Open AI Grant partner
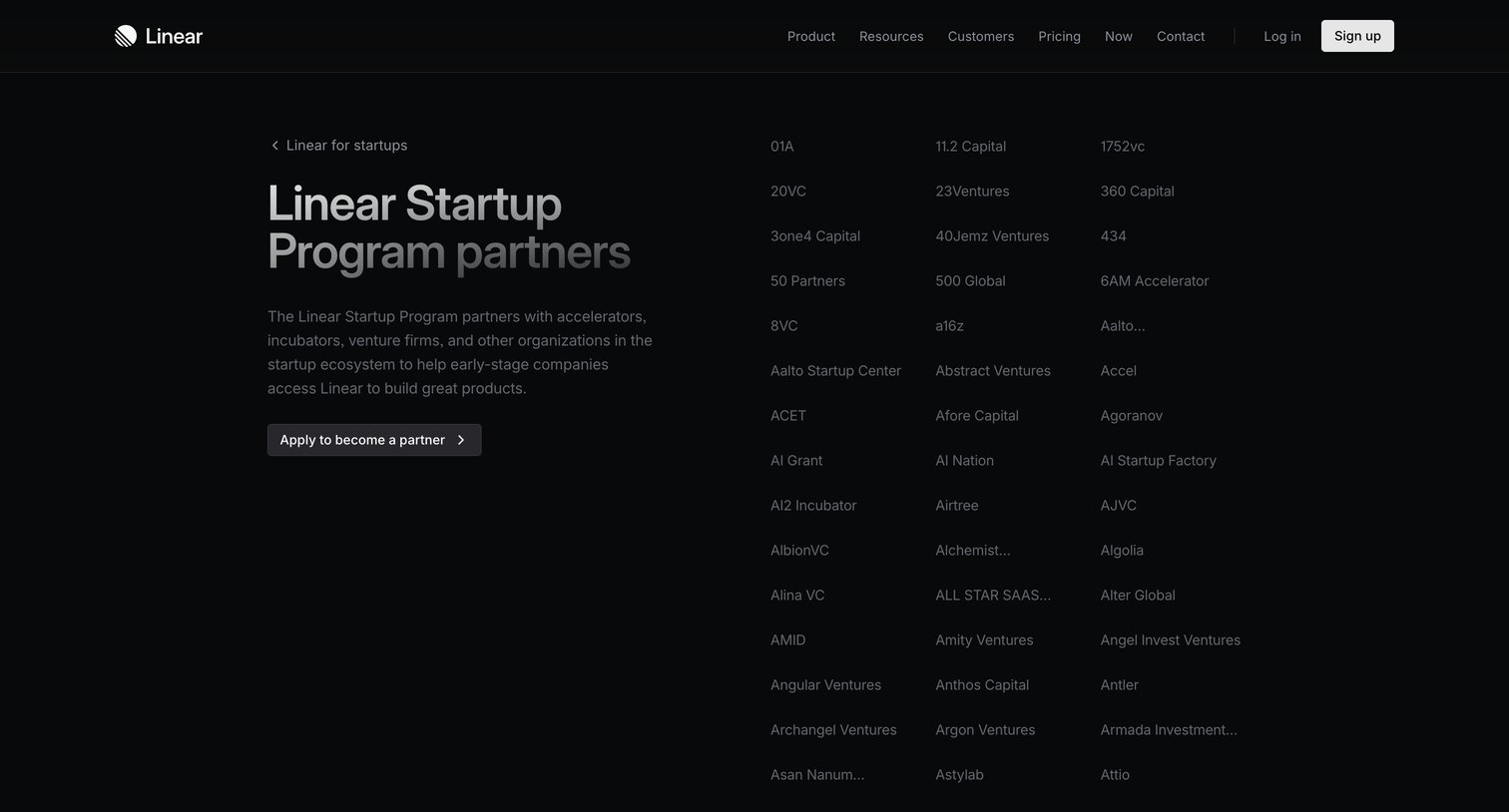1509x812 pixels. pos(796,461)
